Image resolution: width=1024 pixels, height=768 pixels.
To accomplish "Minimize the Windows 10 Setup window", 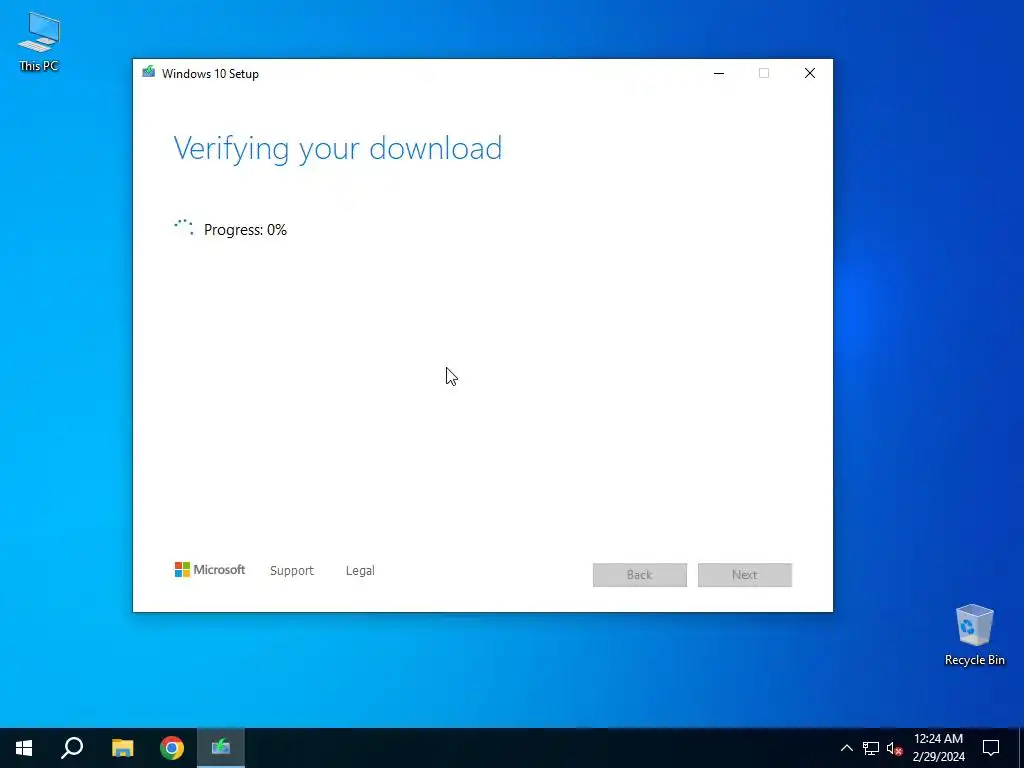I will [x=719, y=73].
